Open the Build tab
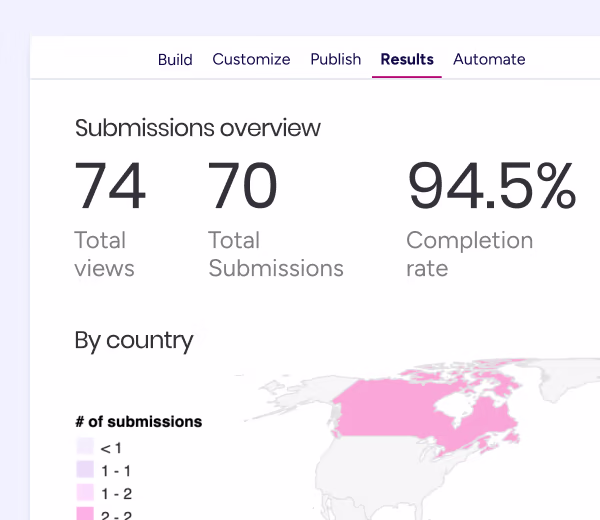This screenshot has height=520, width=600. (x=175, y=59)
